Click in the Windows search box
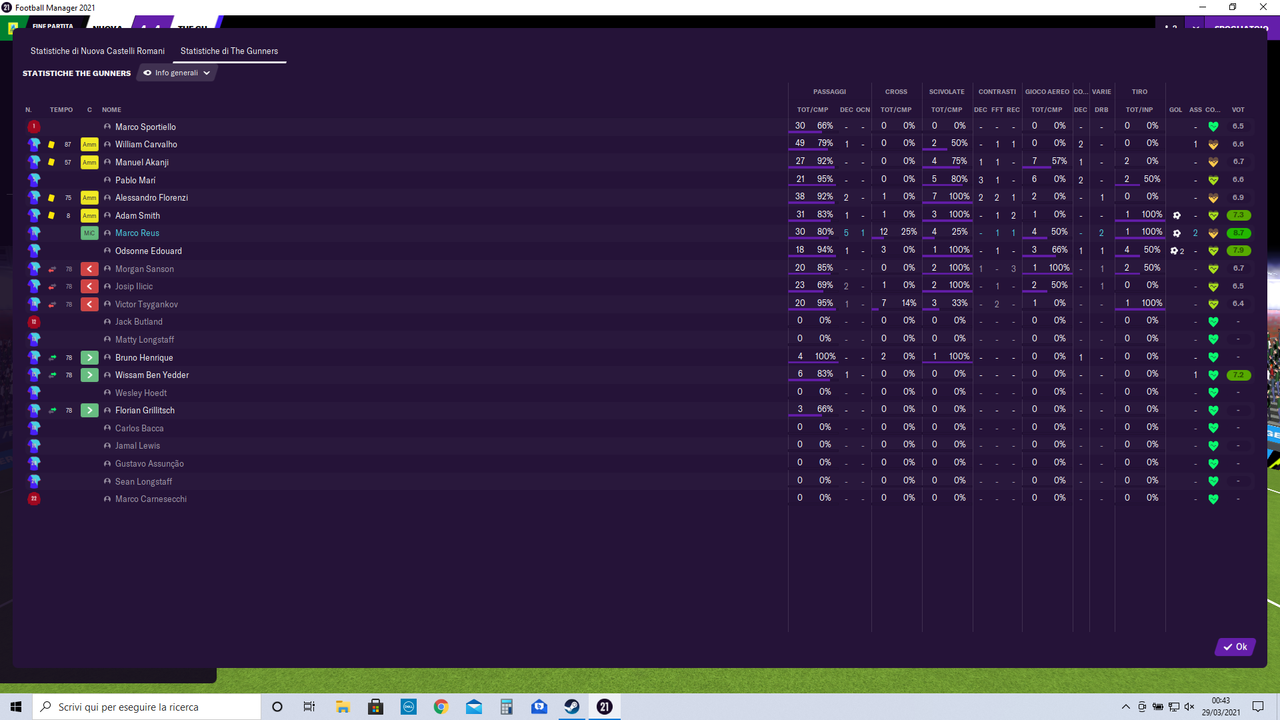The width and height of the screenshot is (1280, 720). coord(145,707)
